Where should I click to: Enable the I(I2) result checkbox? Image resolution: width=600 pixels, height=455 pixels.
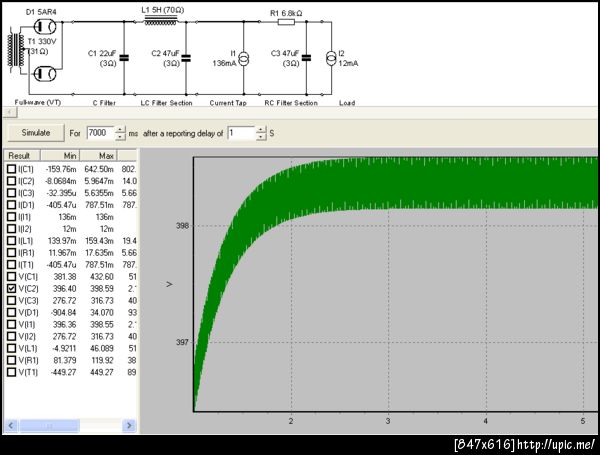[x=11, y=228]
